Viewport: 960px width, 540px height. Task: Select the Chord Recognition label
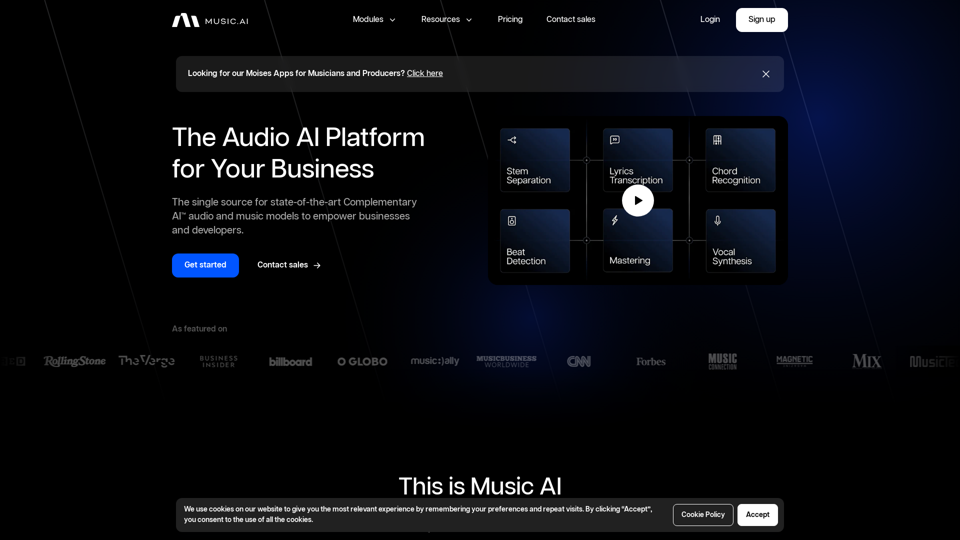click(736, 176)
